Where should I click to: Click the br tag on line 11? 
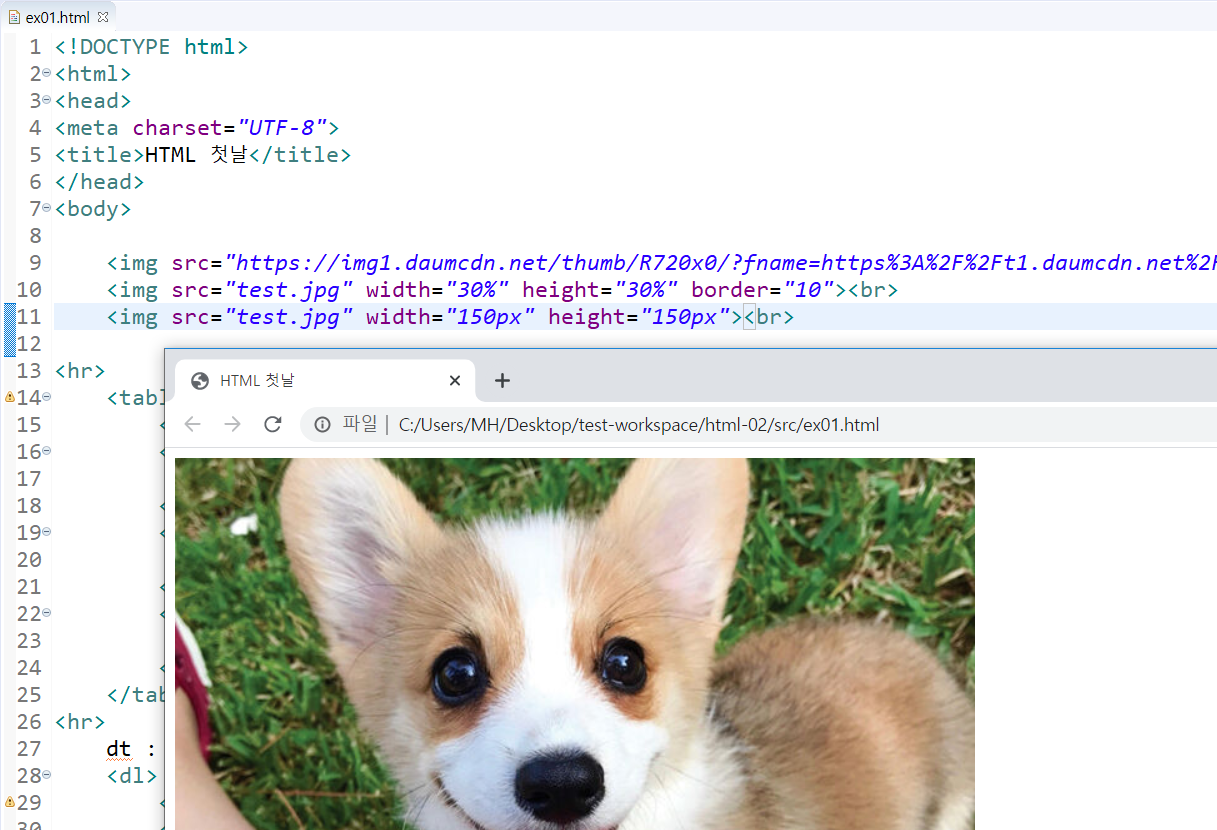point(769,316)
